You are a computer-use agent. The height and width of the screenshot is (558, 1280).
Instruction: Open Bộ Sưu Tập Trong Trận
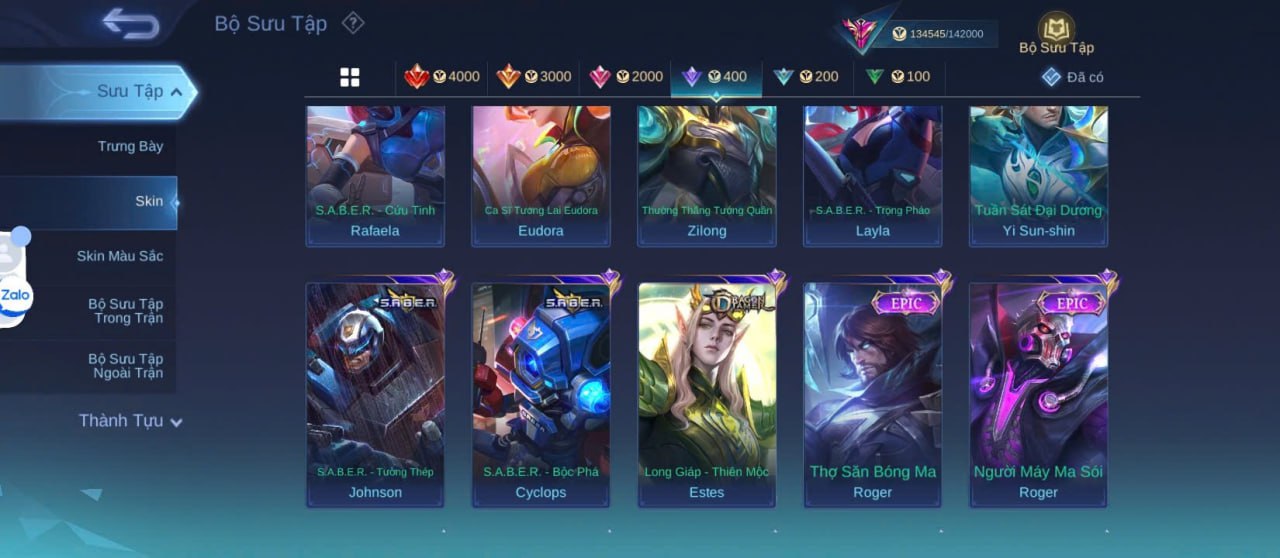click(x=125, y=311)
